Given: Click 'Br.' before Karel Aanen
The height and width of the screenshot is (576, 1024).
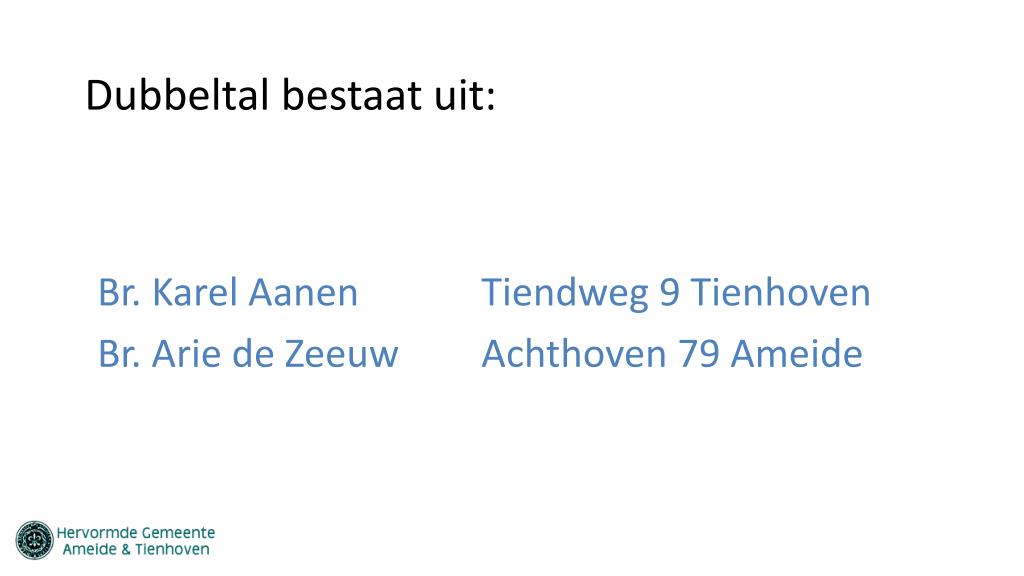Looking at the screenshot, I should [119, 292].
